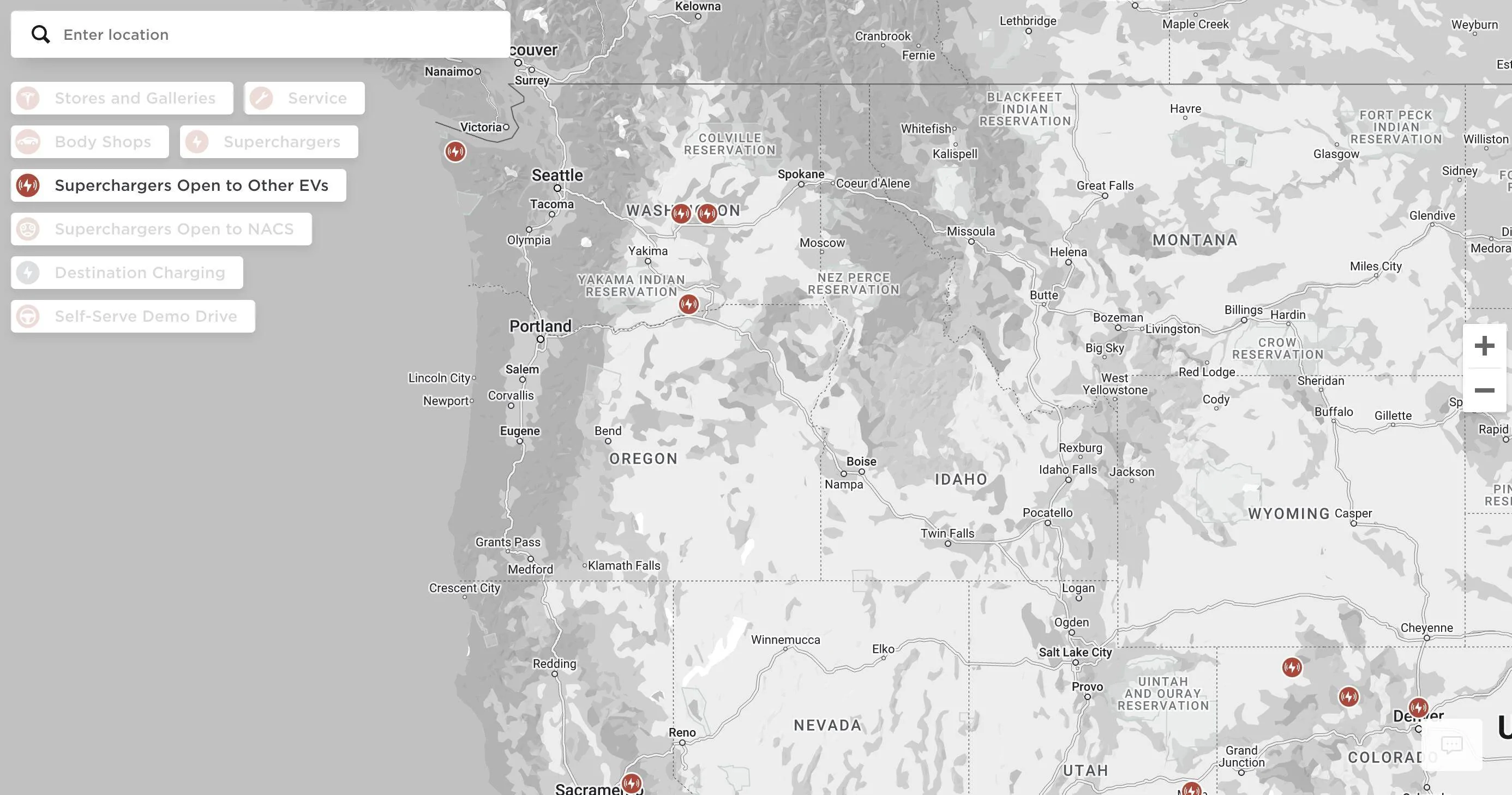Screen dimensions: 1512x795
Task: Click the Great Falls label
Action: (x=1105, y=185)
